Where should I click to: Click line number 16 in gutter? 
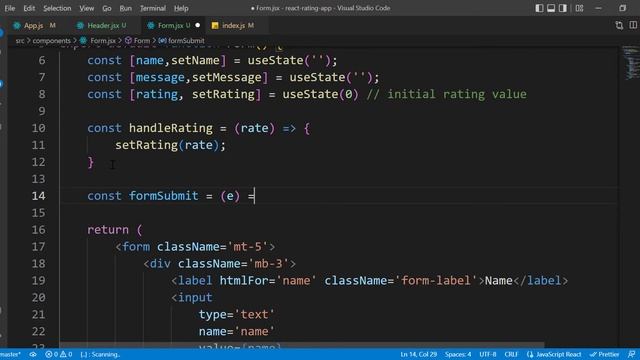(38, 230)
